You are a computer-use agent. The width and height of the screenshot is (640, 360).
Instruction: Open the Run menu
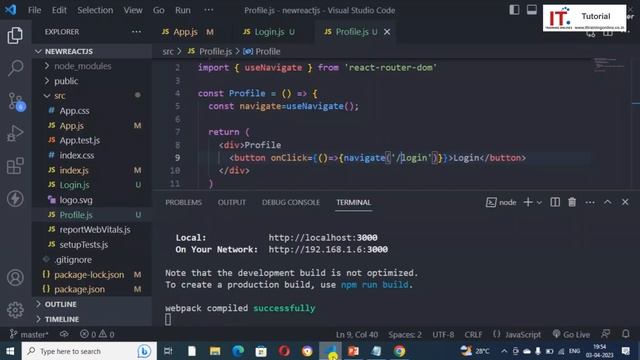[183, 10]
